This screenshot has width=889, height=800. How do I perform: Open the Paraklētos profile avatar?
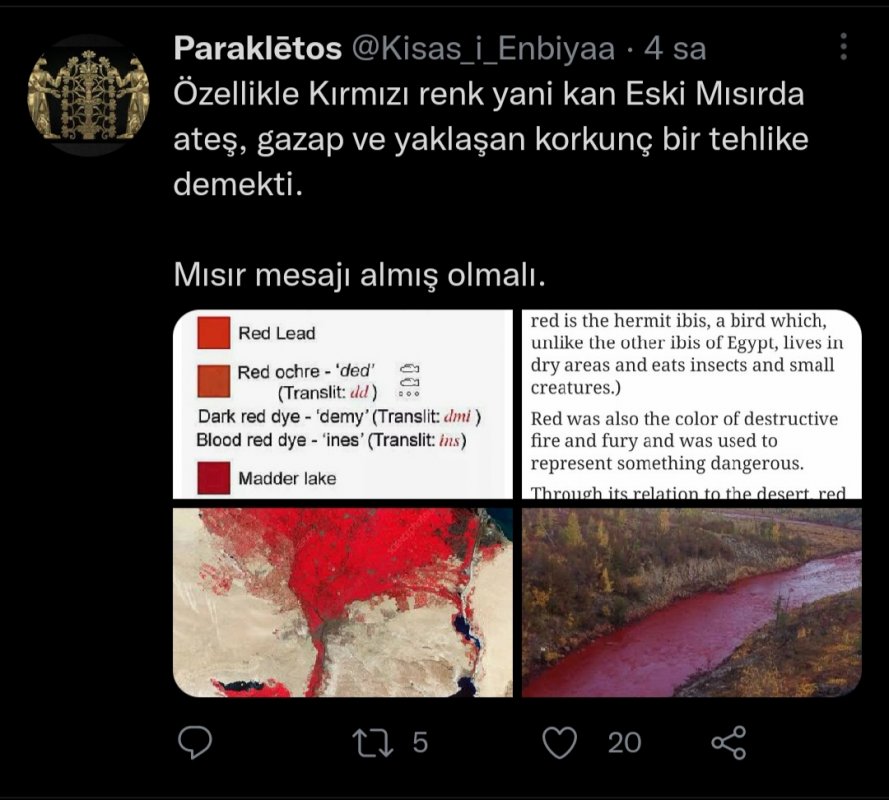(x=88, y=95)
